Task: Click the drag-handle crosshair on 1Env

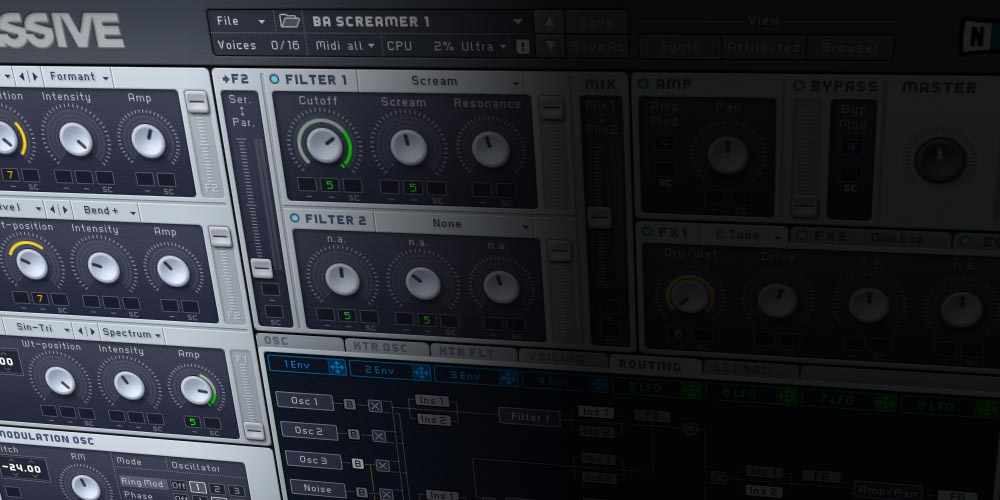Action: click(337, 367)
